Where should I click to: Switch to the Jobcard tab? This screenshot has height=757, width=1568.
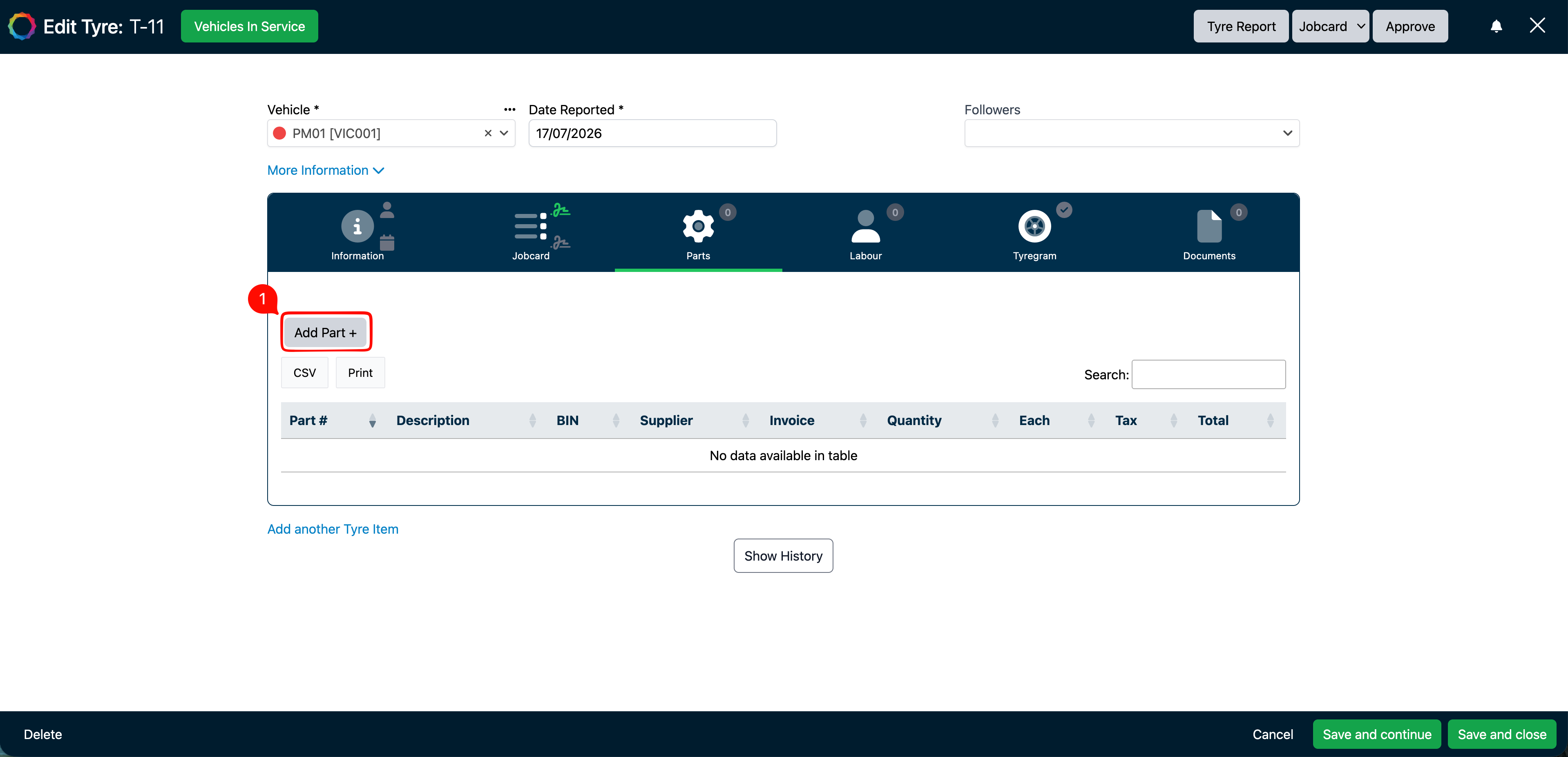coord(531,234)
